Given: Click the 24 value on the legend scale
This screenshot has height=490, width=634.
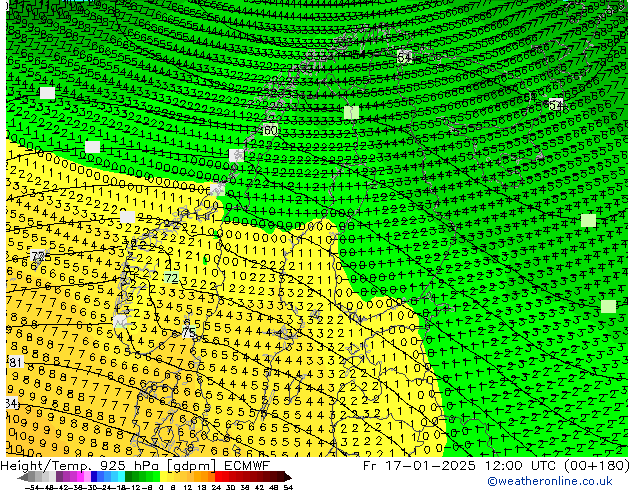Looking at the screenshot, I should coord(216,487).
